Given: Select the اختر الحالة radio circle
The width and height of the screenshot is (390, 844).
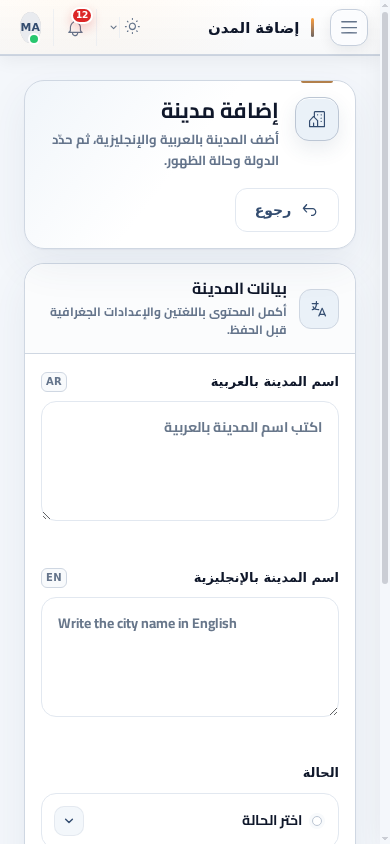Looking at the screenshot, I should point(317,821).
